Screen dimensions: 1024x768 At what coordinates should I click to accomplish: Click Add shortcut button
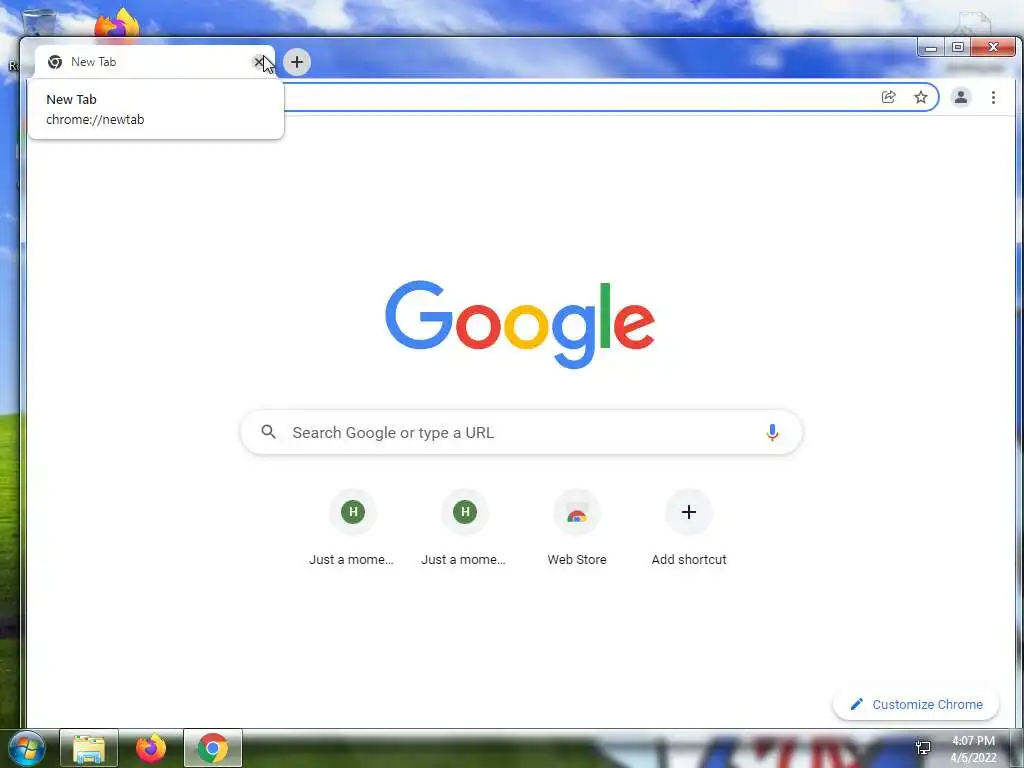[x=689, y=528]
